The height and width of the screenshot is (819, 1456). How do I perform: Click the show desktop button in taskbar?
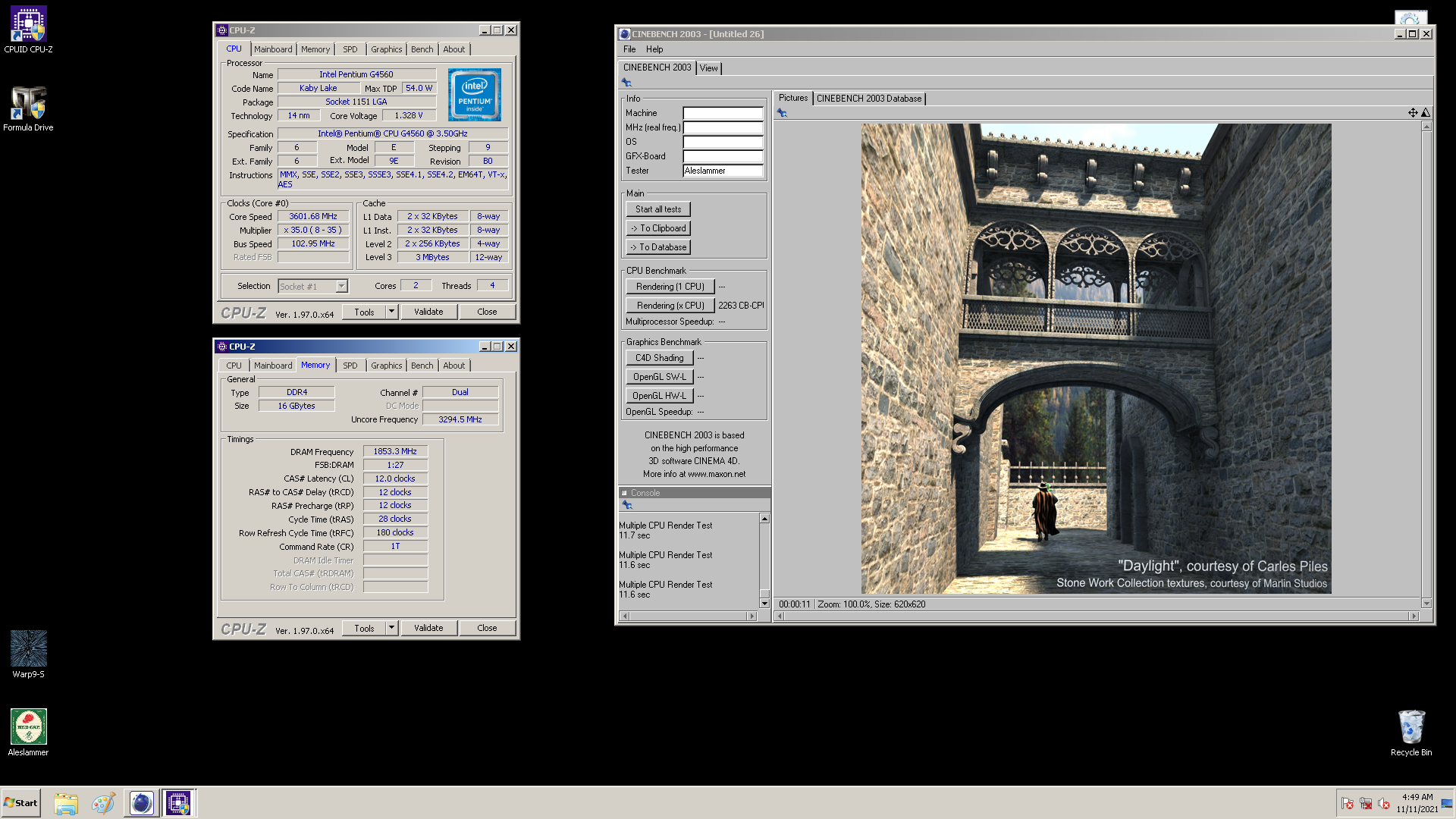pos(1447,804)
